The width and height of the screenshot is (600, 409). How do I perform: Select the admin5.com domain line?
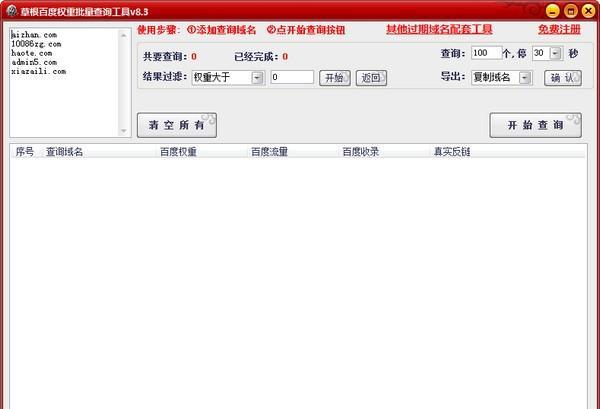pos(34,62)
